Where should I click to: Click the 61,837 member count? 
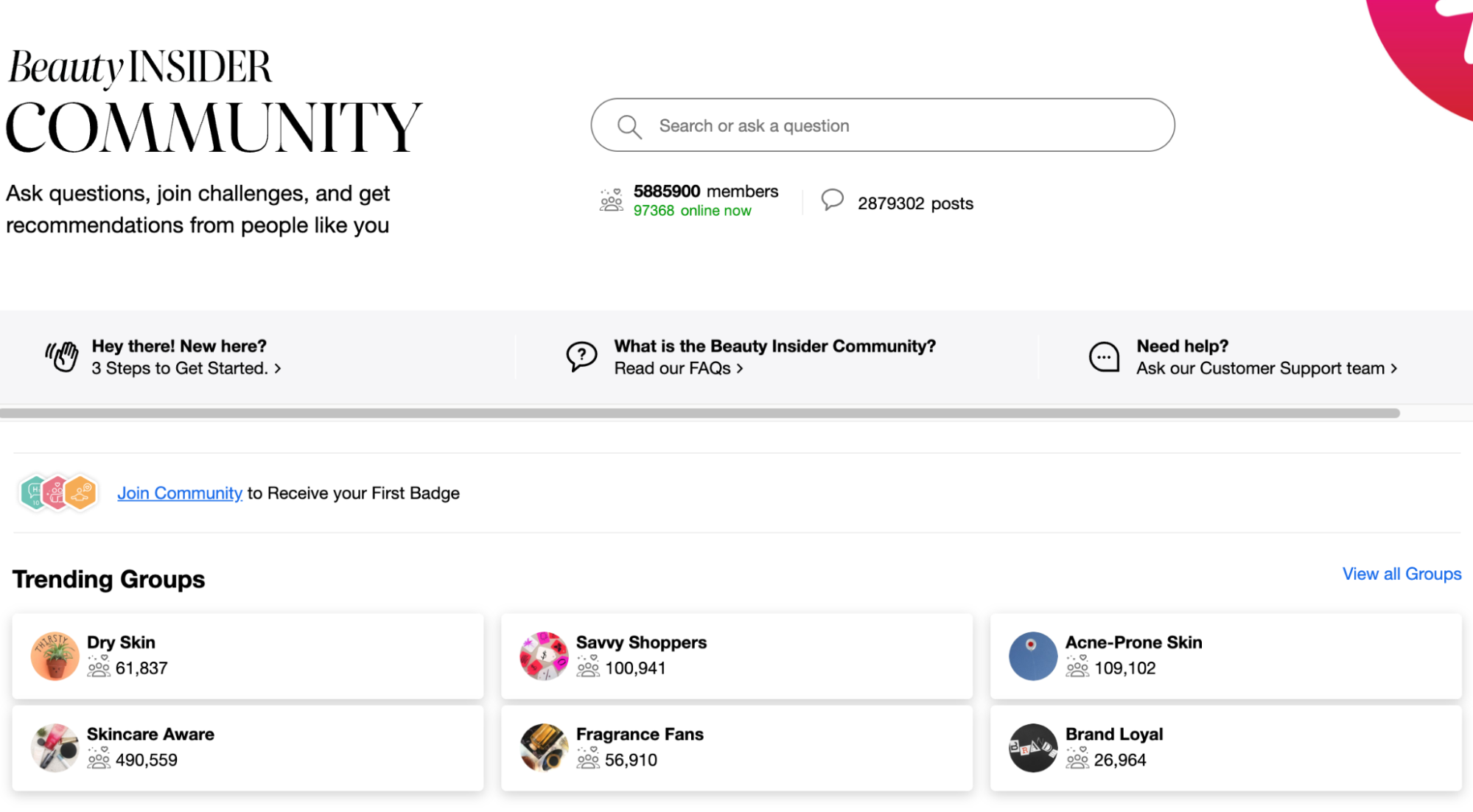(x=141, y=668)
